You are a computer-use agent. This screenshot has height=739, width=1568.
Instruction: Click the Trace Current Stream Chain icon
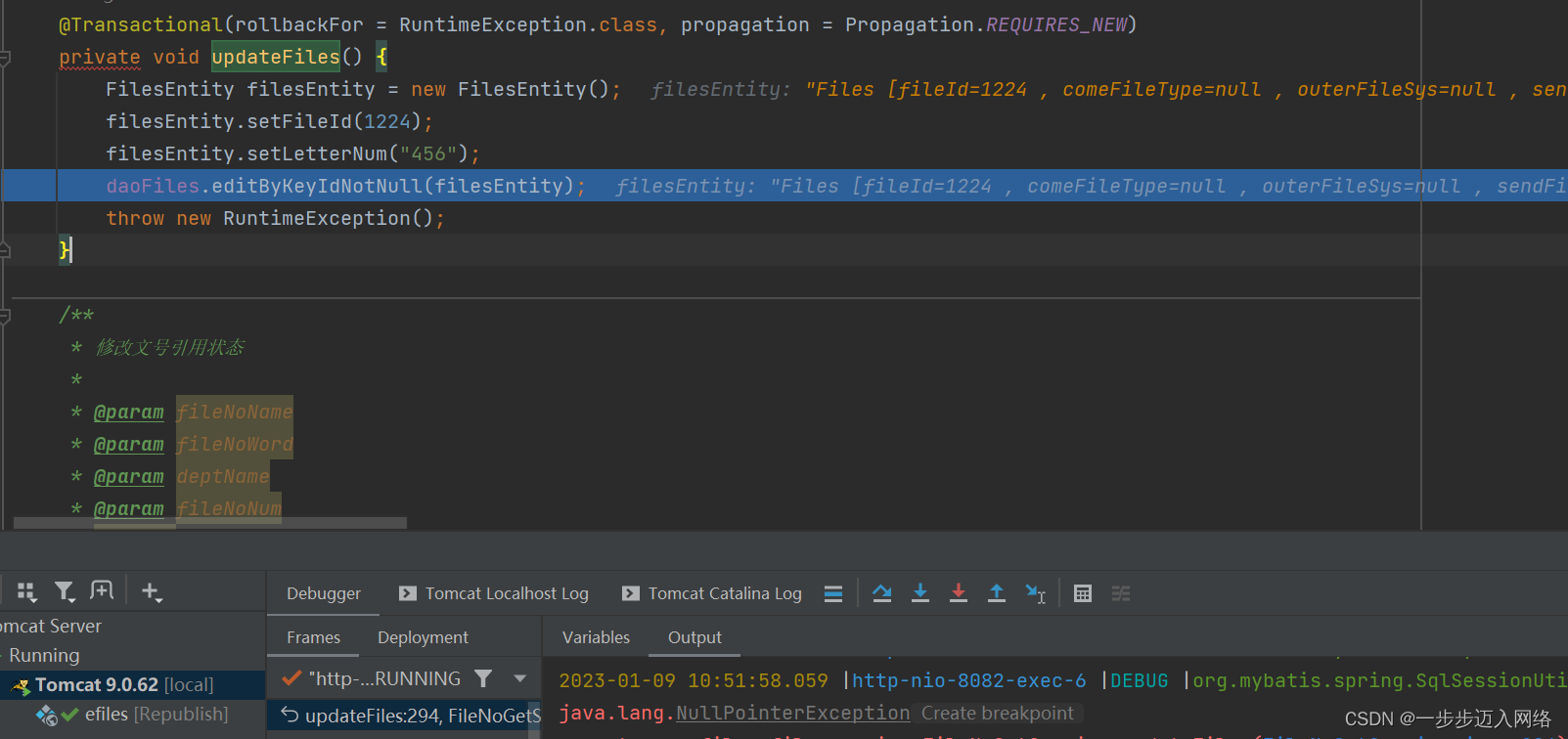click(x=1121, y=593)
